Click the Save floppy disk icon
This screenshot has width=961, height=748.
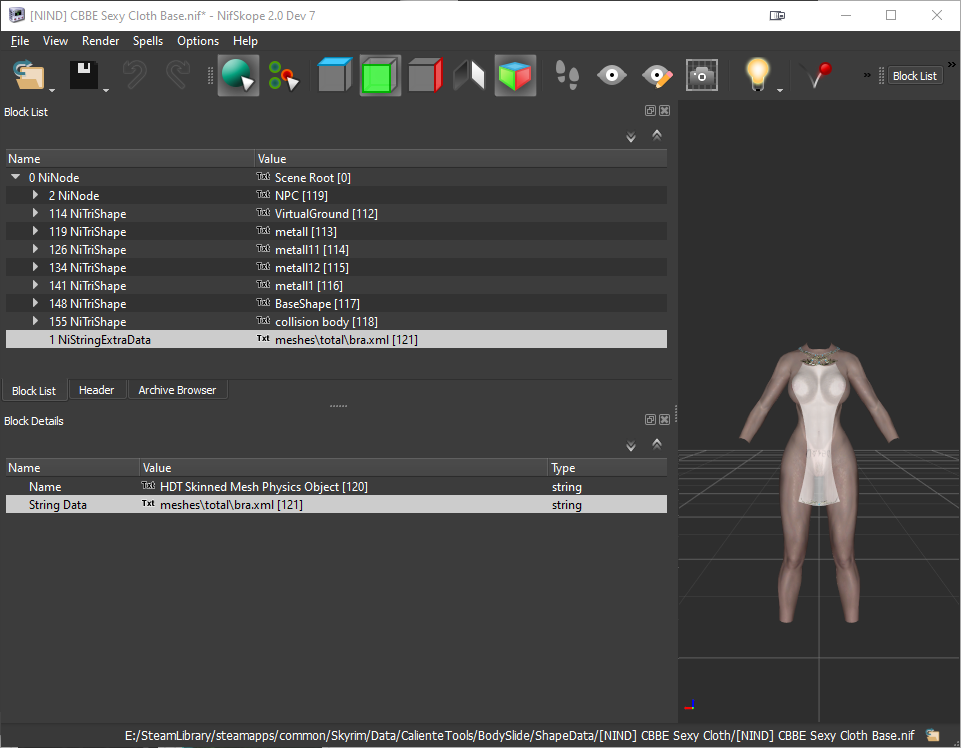point(83,75)
